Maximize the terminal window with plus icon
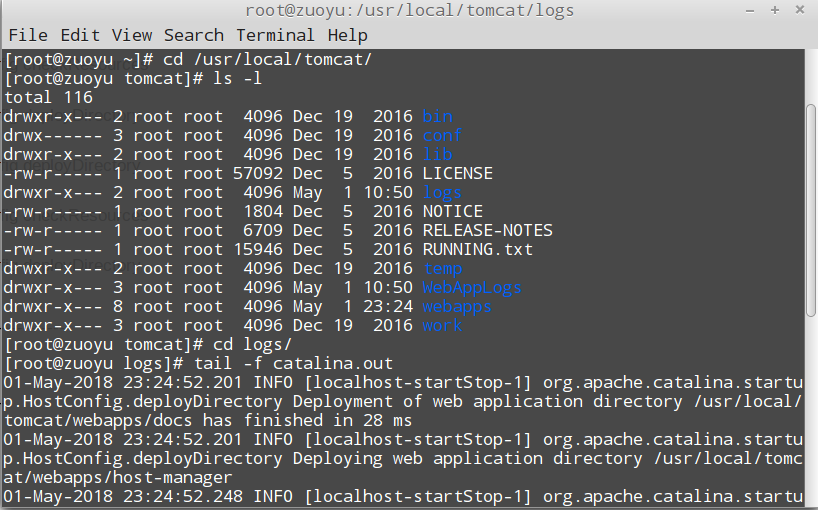Viewport: 818px width, 510px height. (x=775, y=11)
